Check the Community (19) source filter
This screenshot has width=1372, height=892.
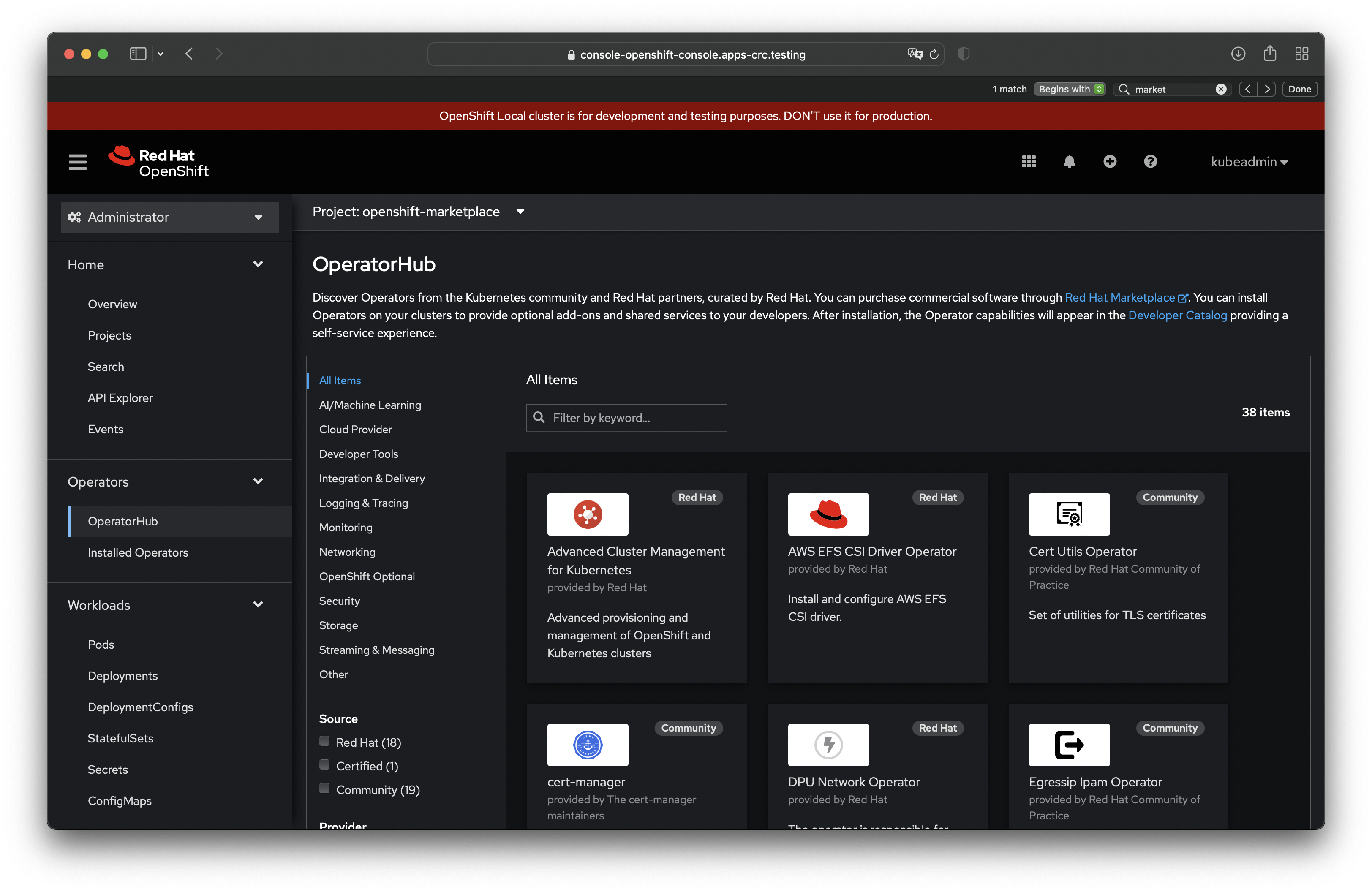[x=324, y=788]
